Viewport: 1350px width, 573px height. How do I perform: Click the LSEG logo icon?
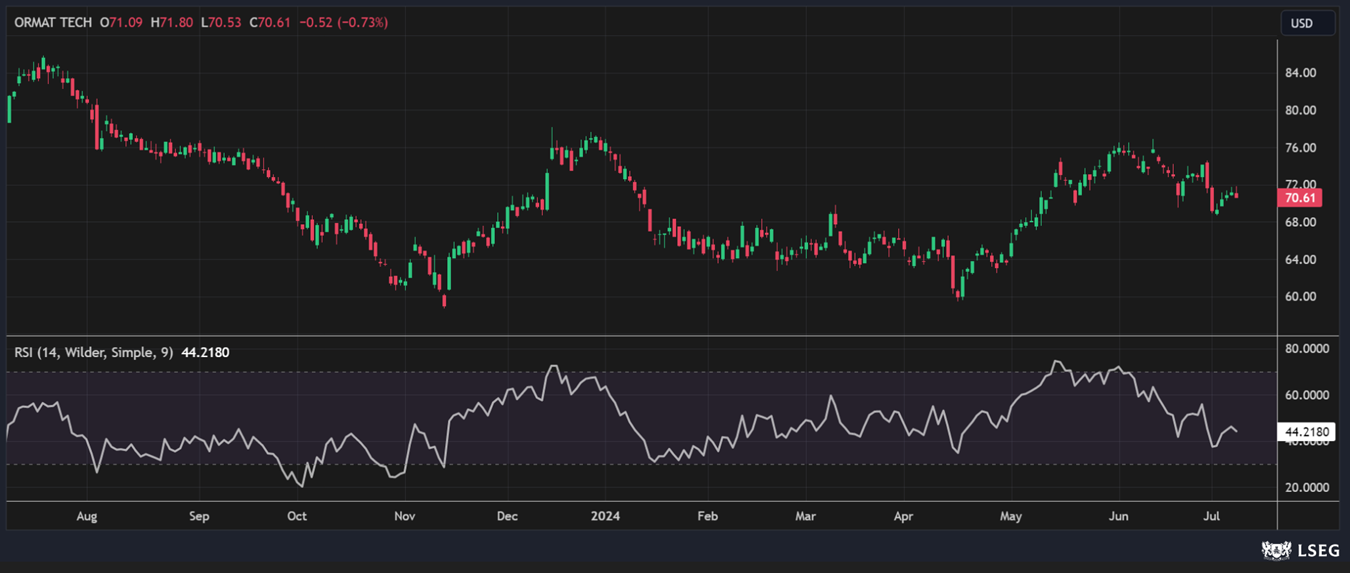[1275, 550]
